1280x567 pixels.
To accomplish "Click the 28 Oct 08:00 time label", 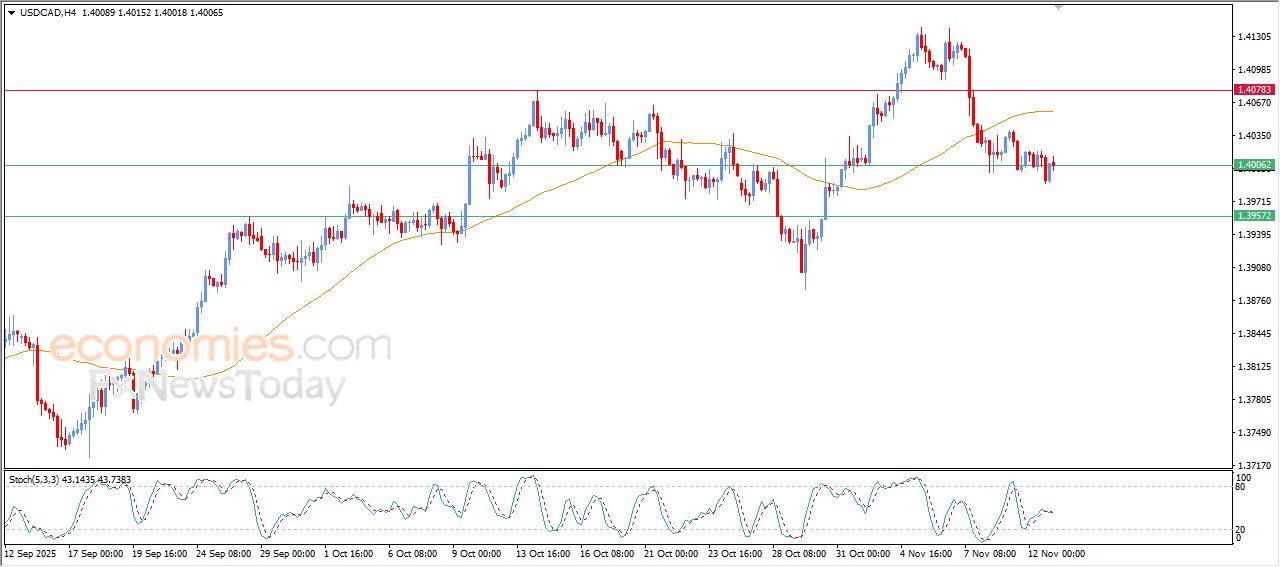I will point(799,553).
